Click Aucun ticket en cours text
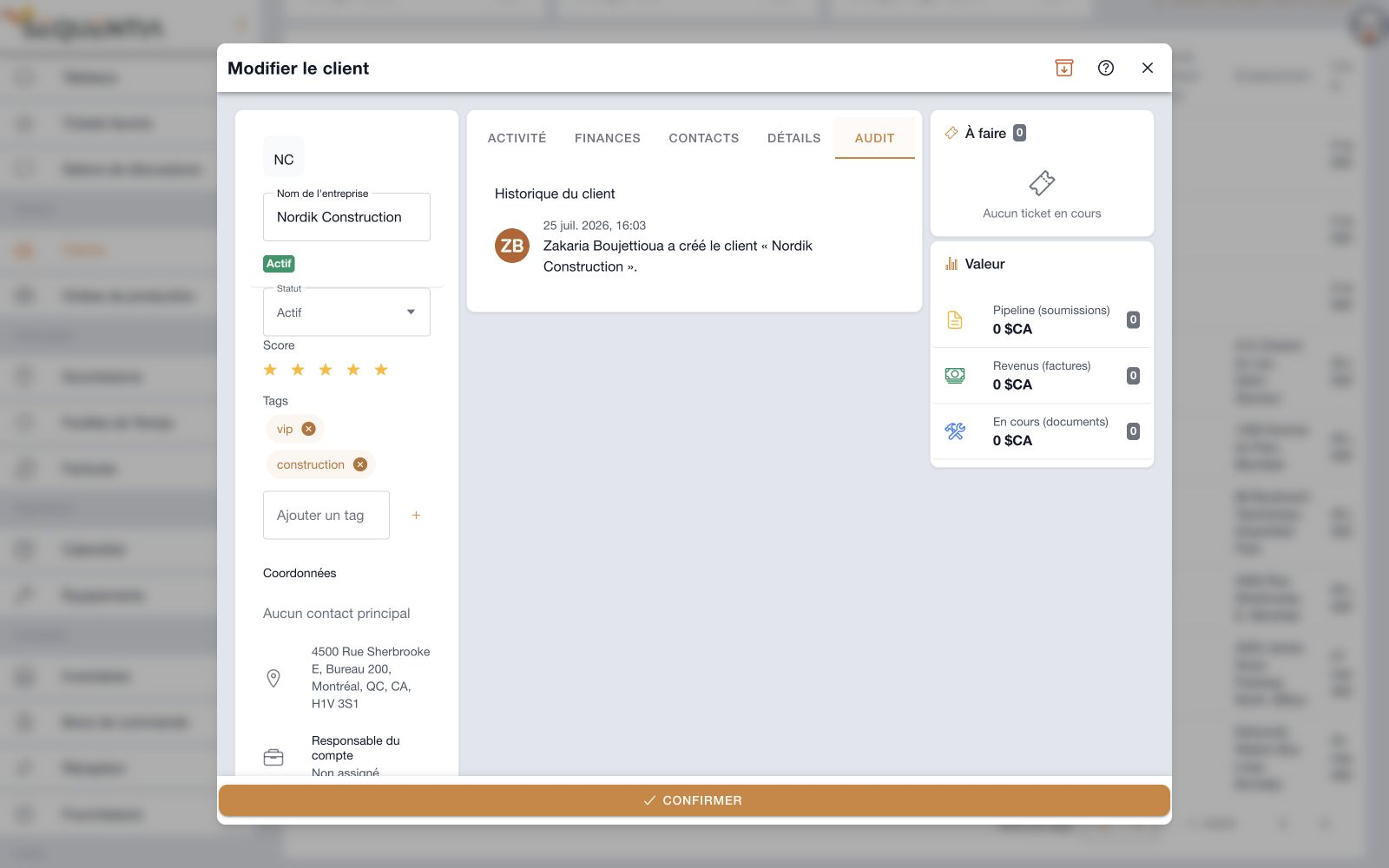 (x=1042, y=214)
